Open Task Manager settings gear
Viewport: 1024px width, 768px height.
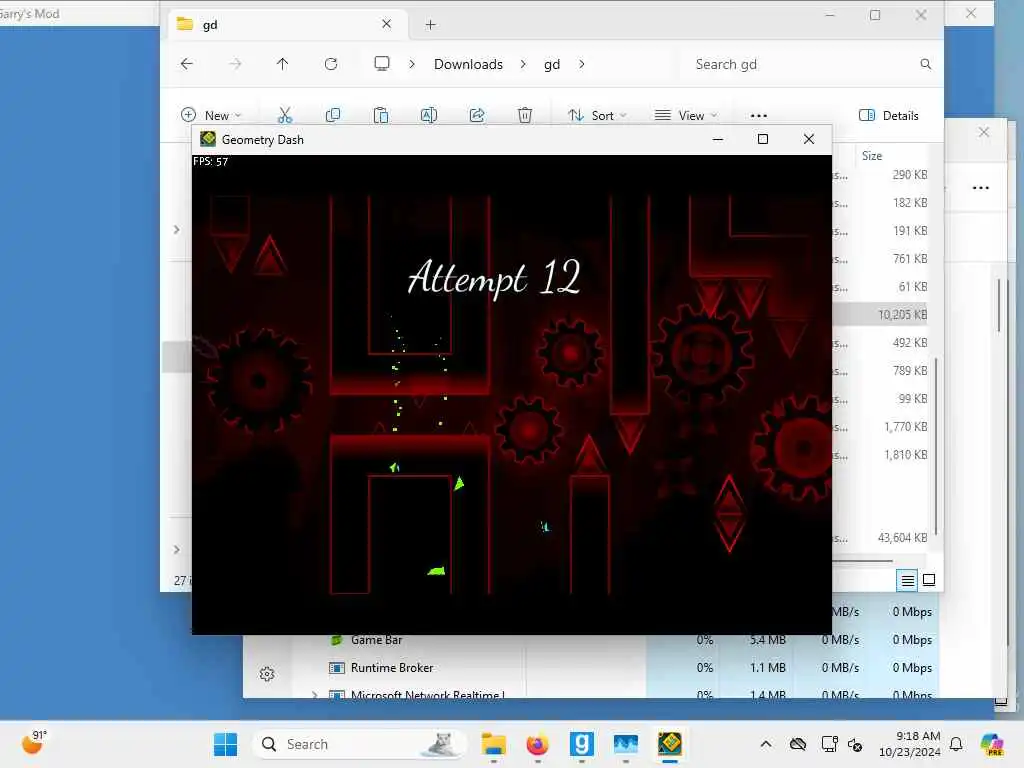click(x=267, y=674)
